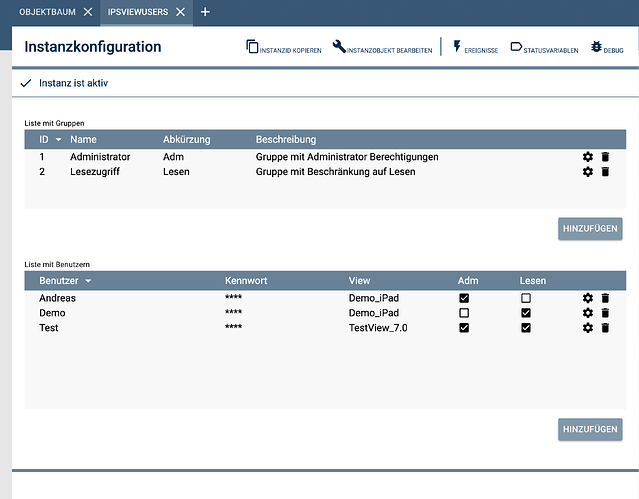This screenshot has height=499, width=639.
Task: Click the Name column header
Action: coord(83,139)
